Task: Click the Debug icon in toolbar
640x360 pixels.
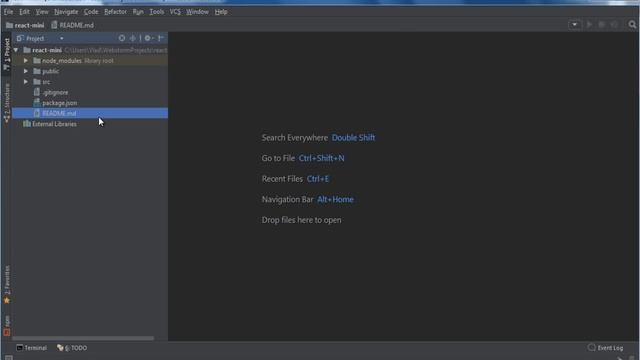Action: (x=601, y=25)
